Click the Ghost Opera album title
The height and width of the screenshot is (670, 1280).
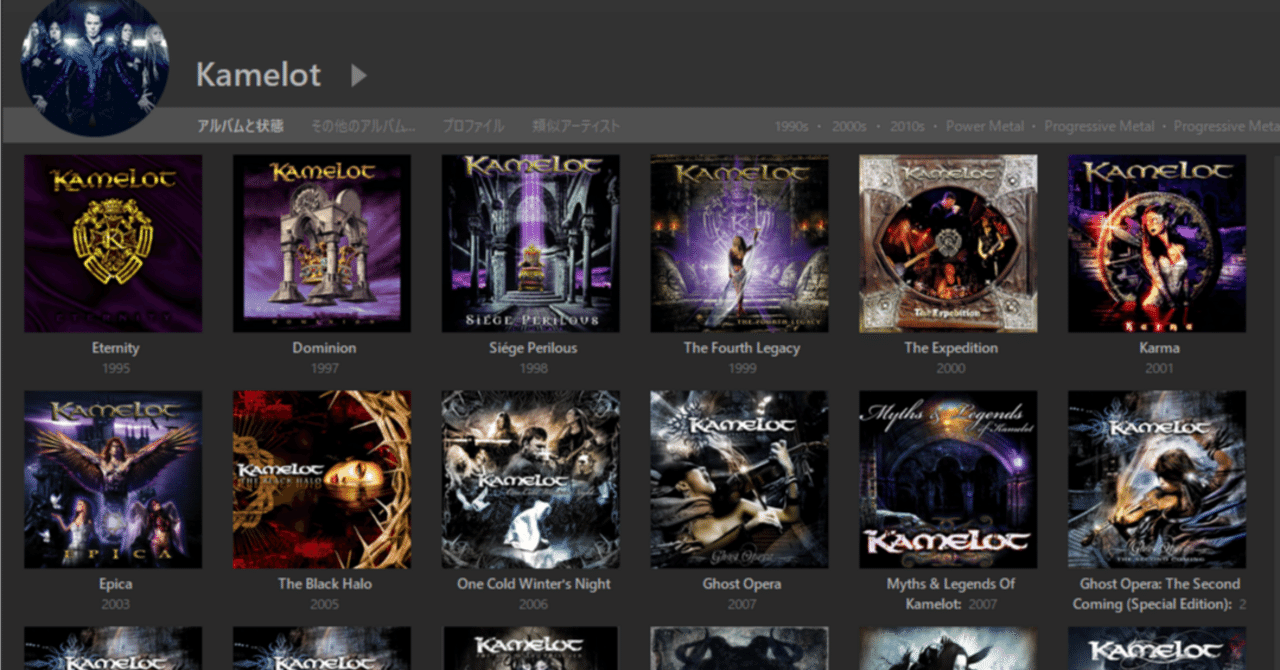(x=742, y=584)
